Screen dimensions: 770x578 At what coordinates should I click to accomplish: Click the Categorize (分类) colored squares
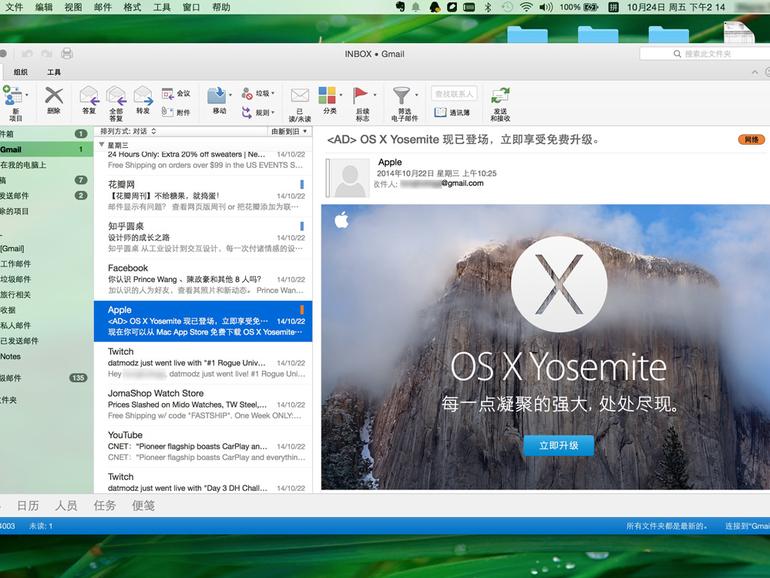[x=327, y=95]
